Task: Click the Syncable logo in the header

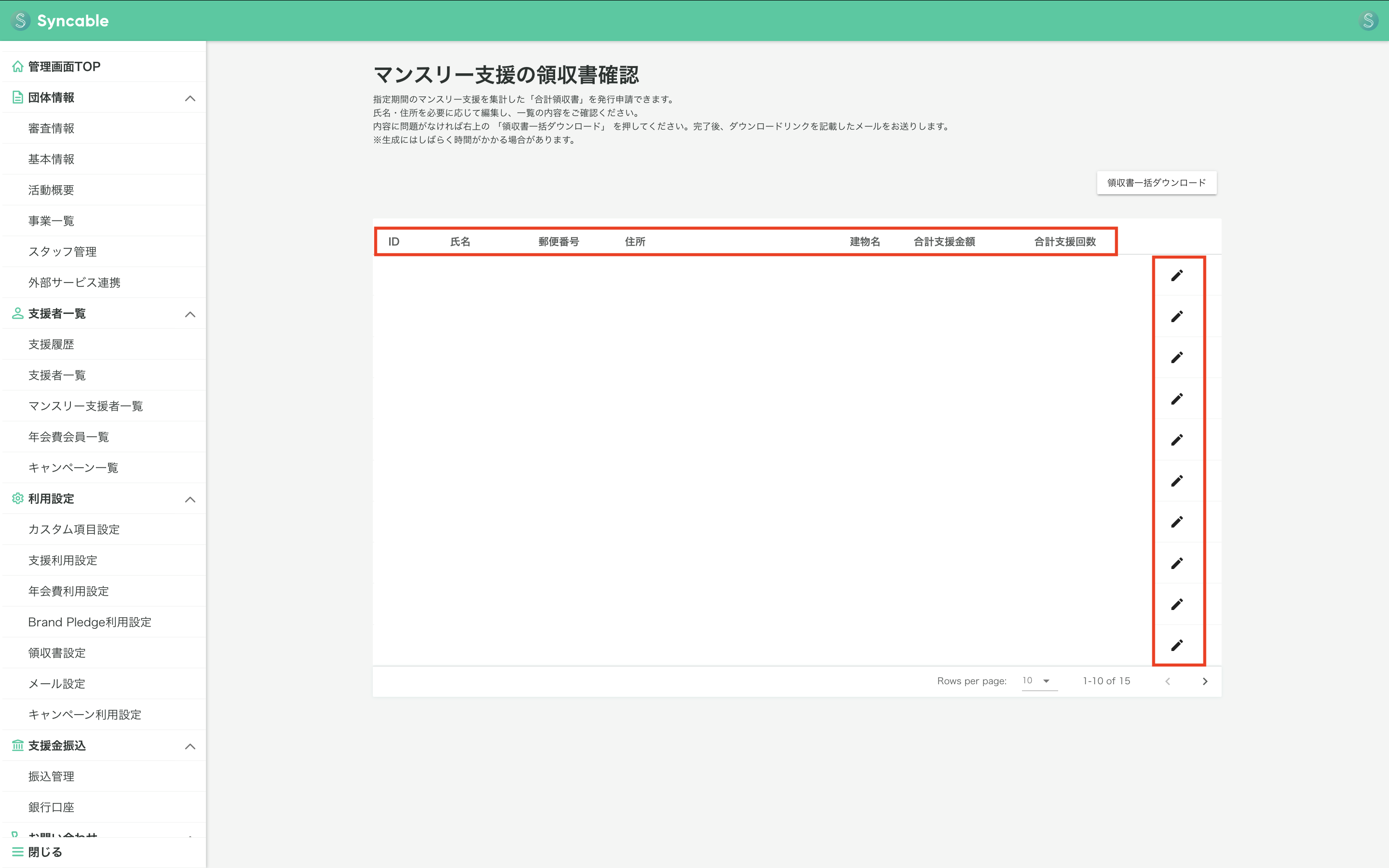Action: click(x=59, y=21)
